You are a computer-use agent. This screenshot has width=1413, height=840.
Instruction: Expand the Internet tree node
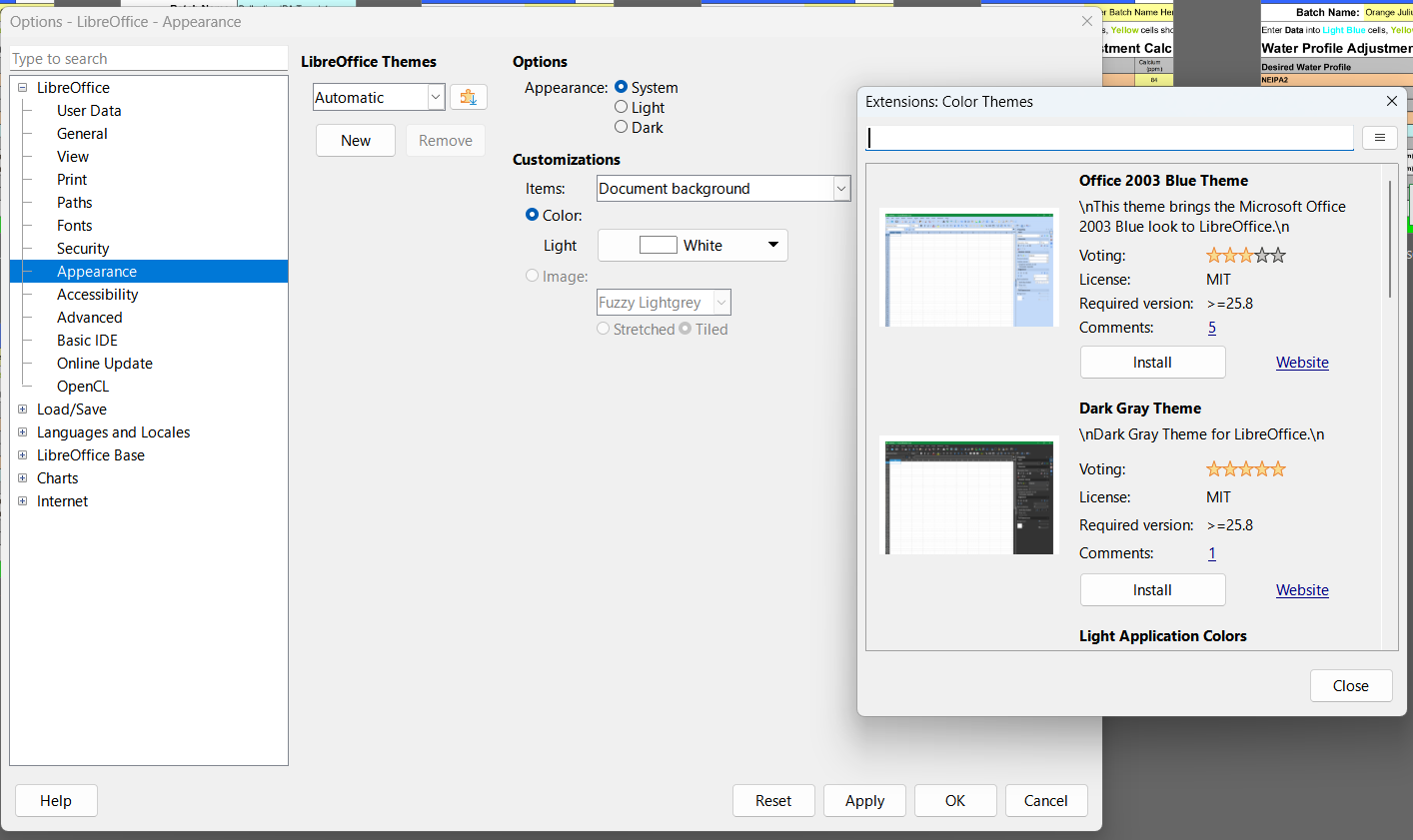click(x=22, y=501)
